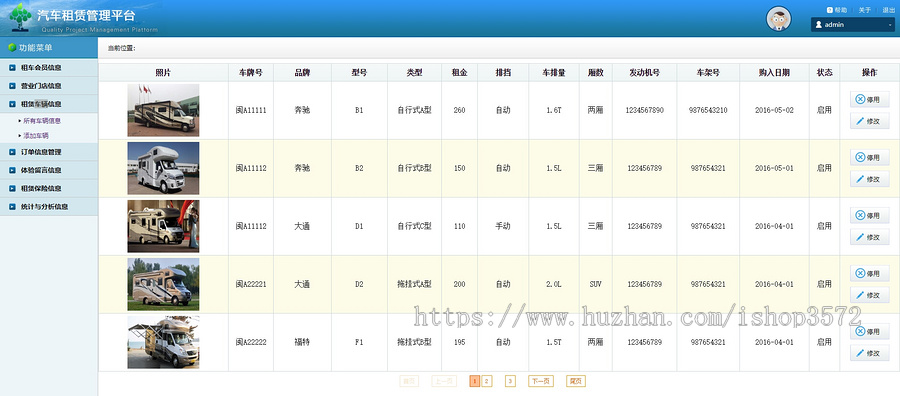The height and width of the screenshot is (396, 900).
Task: Click the admin cartoon avatar
Action: pos(778,19)
